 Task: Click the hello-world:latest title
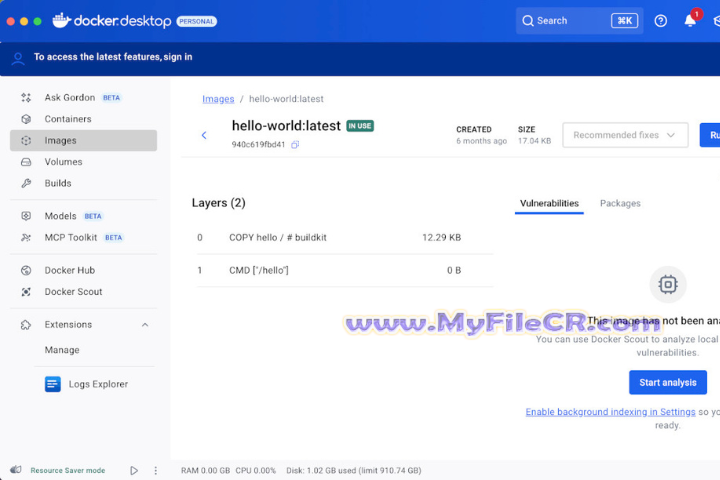pyautogui.click(x=286, y=126)
